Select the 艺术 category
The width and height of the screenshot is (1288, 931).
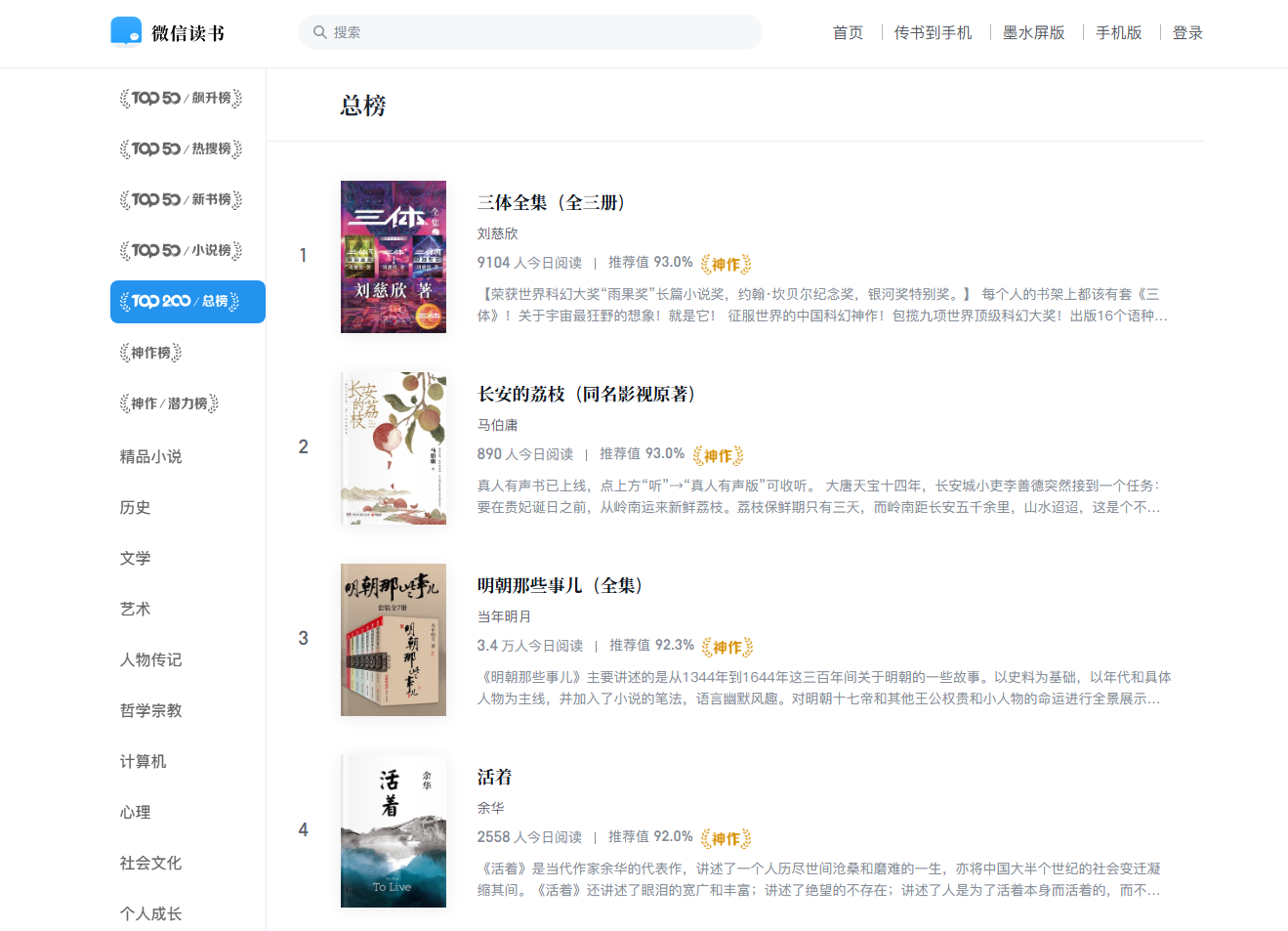pos(136,609)
